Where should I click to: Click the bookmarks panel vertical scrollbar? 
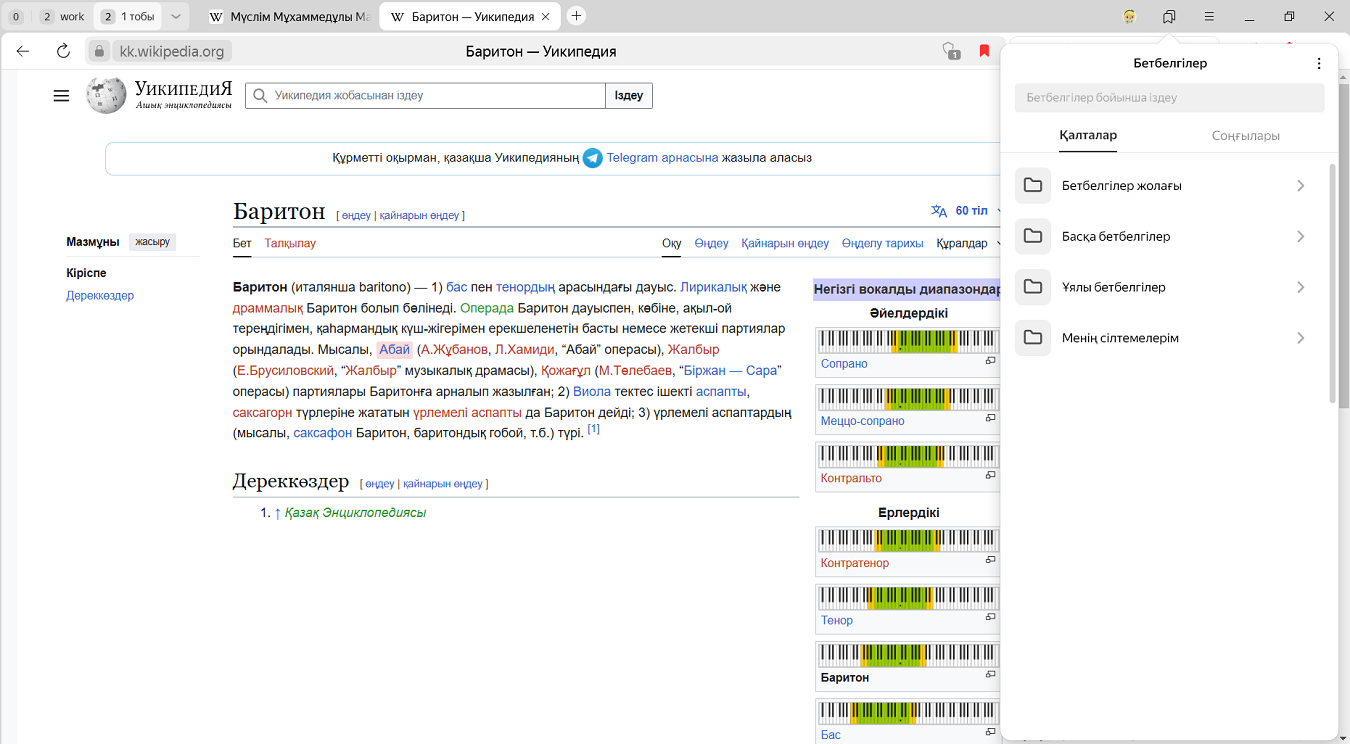coord(1332,285)
